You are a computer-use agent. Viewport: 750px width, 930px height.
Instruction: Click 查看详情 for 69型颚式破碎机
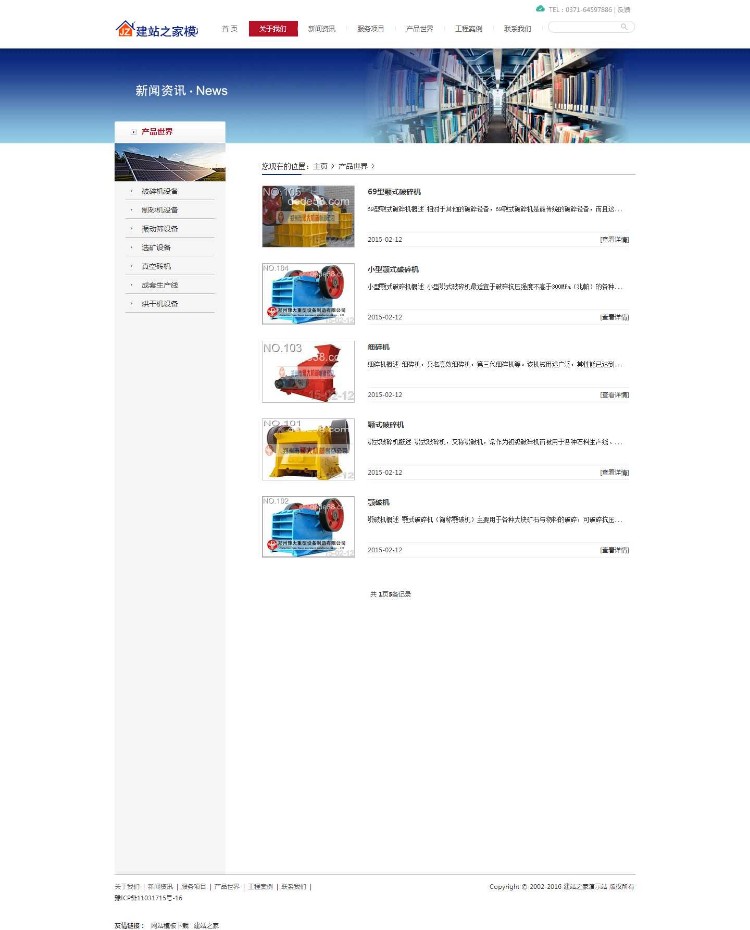tap(614, 240)
